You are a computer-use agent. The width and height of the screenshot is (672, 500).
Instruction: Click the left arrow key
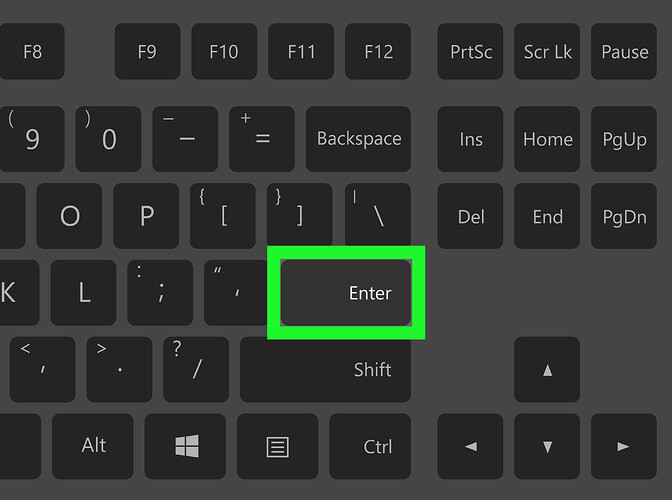point(470,446)
